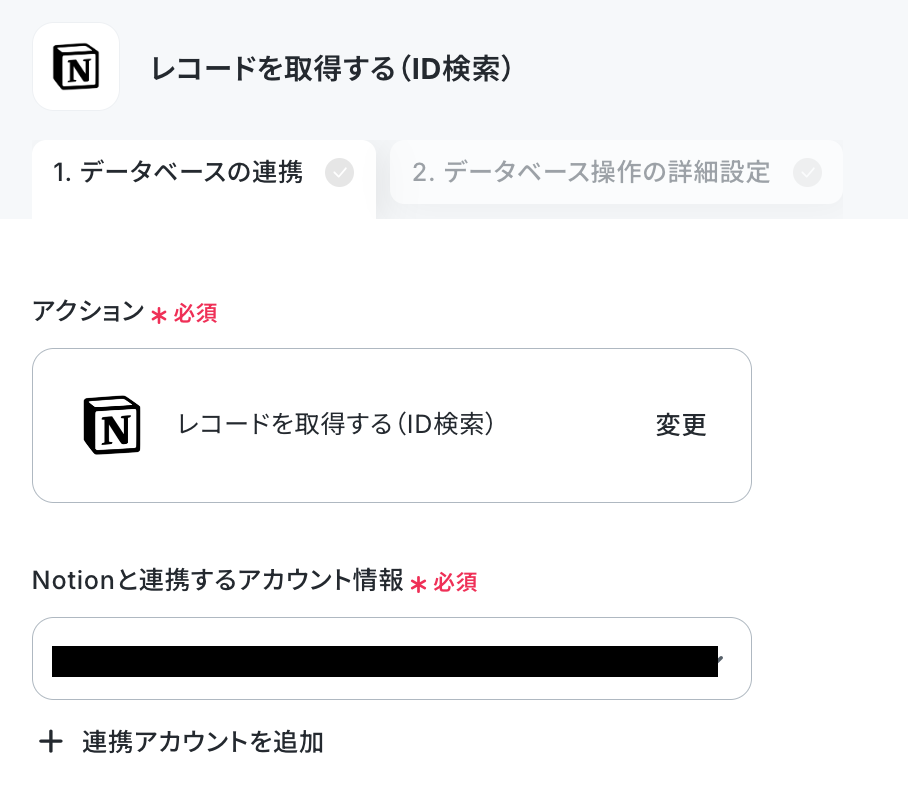
Task: Expand the account dropdown chevron arrow
Action: pos(720,659)
